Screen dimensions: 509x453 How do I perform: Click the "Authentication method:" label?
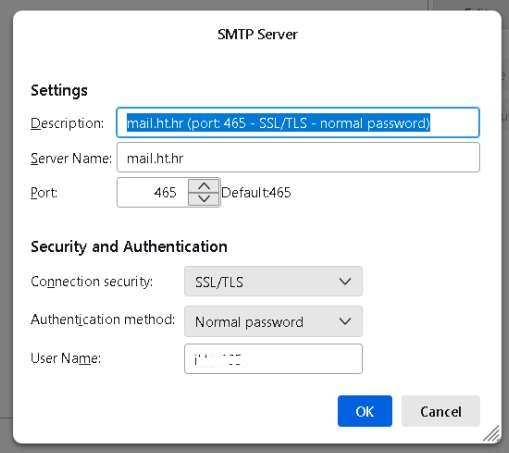(x=103, y=320)
